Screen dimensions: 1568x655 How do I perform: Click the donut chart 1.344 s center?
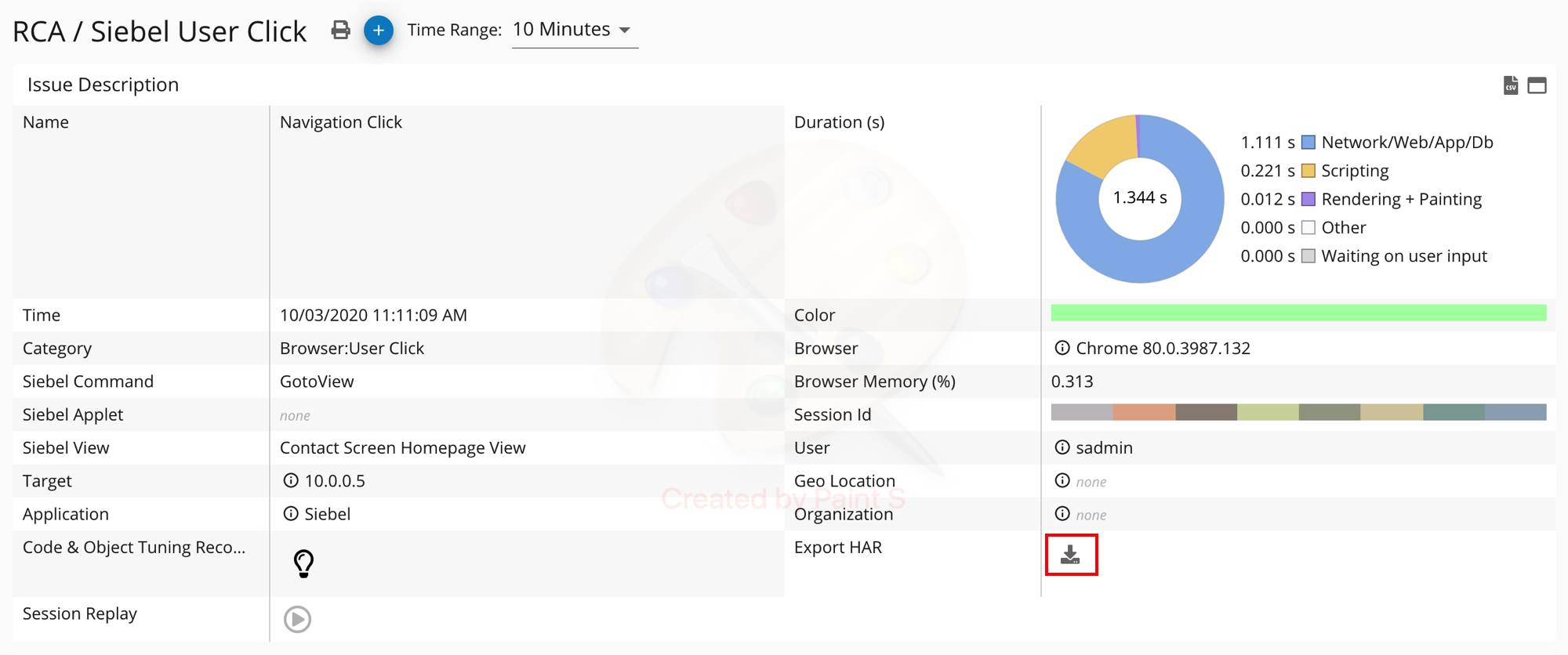(x=1140, y=198)
